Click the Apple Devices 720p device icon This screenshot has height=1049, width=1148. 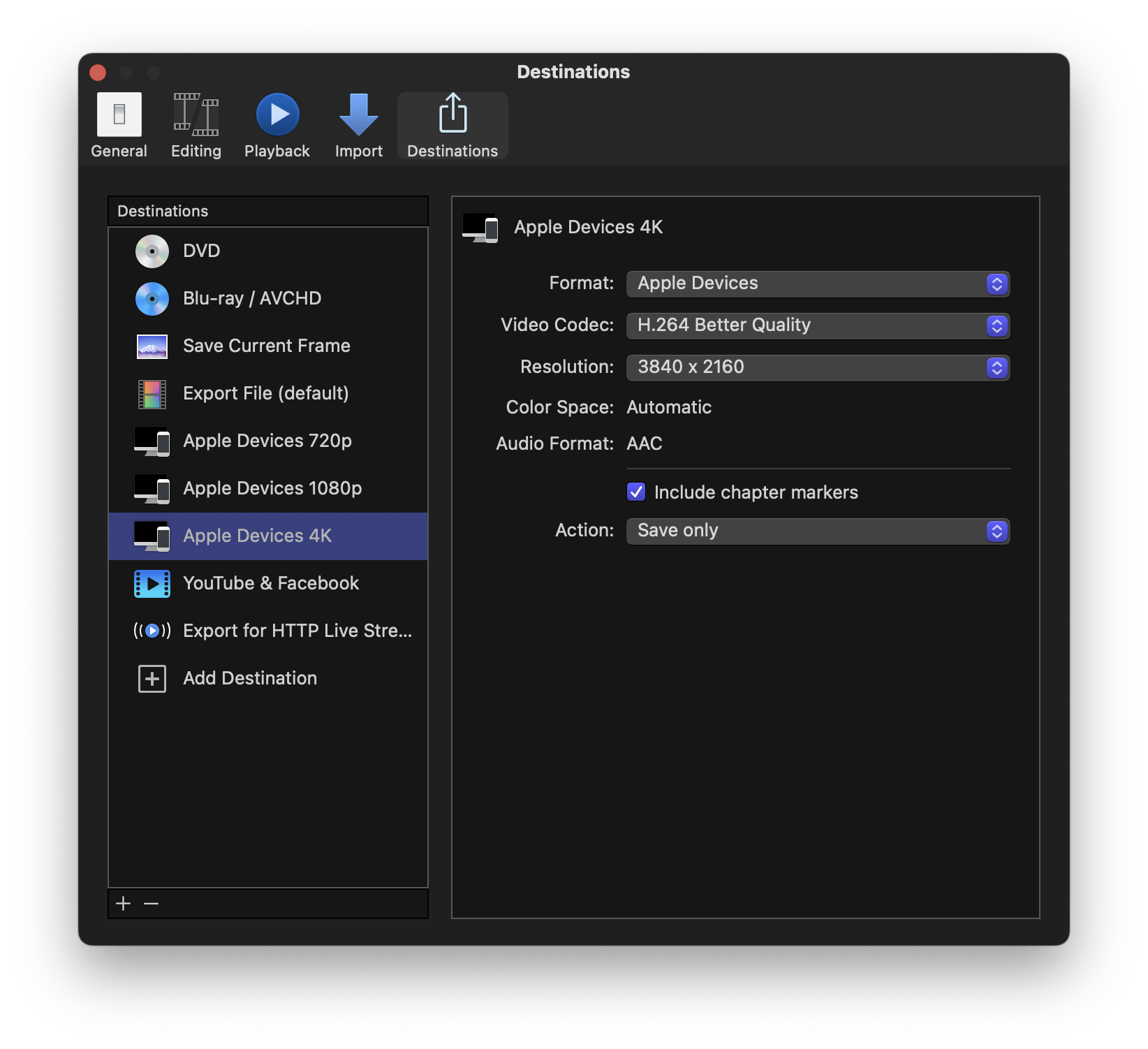click(x=152, y=441)
